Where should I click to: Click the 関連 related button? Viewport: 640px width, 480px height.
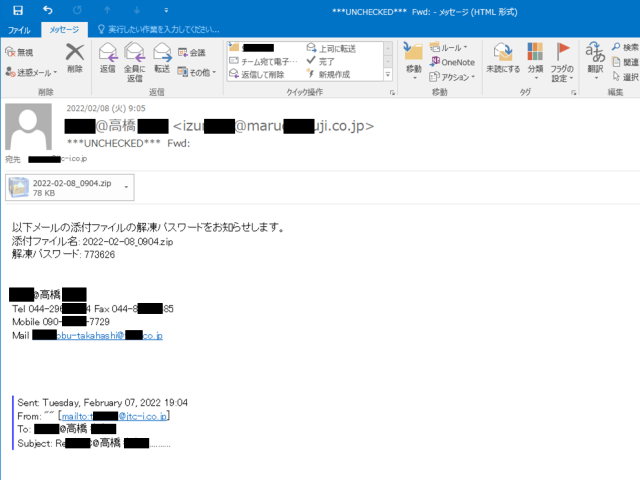point(625,62)
